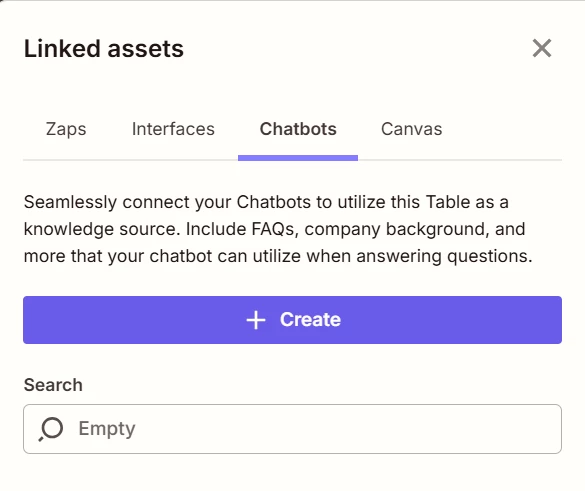Click the plus icon on Create
This screenshot has height=491, width=585.
[256, 320]
